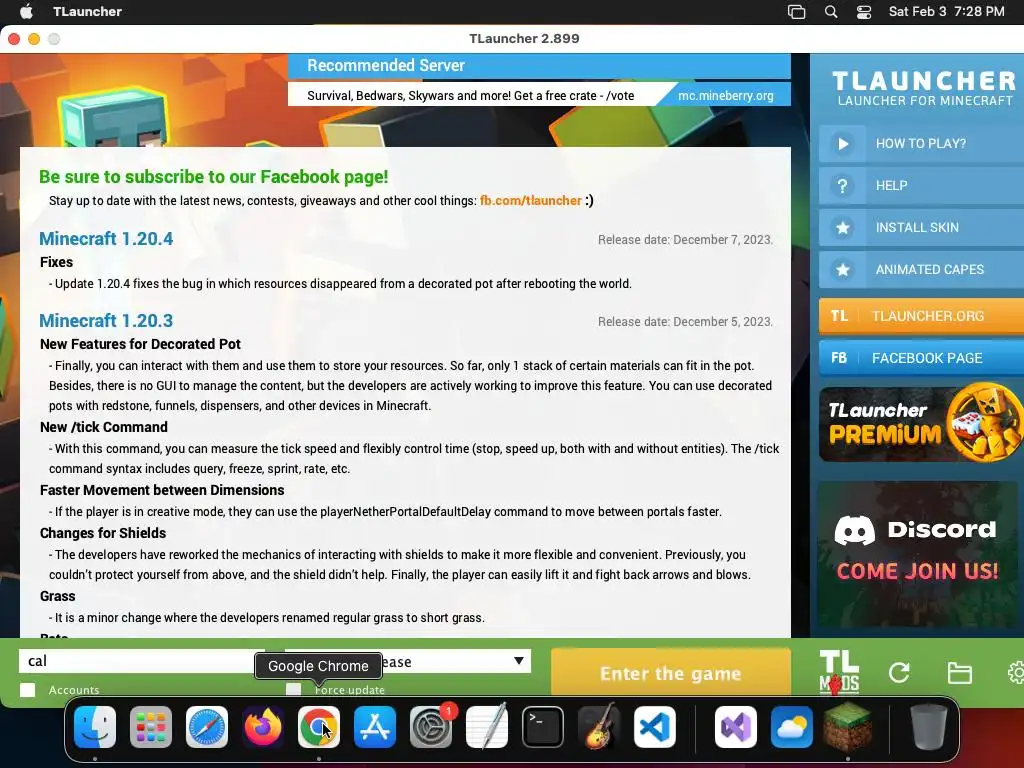Screen dimensions: 1024x768
Task: Open the HELP sidebar button
Action: point(921,185)
